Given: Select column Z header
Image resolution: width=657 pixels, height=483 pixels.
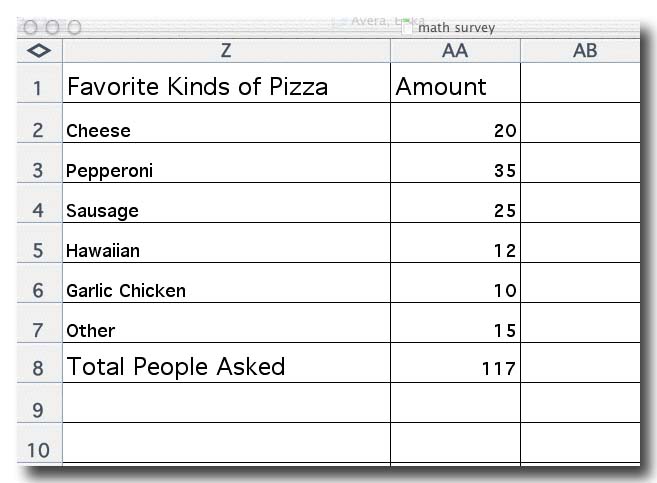Looking at the screenshot, I should [x=226, y=51].
